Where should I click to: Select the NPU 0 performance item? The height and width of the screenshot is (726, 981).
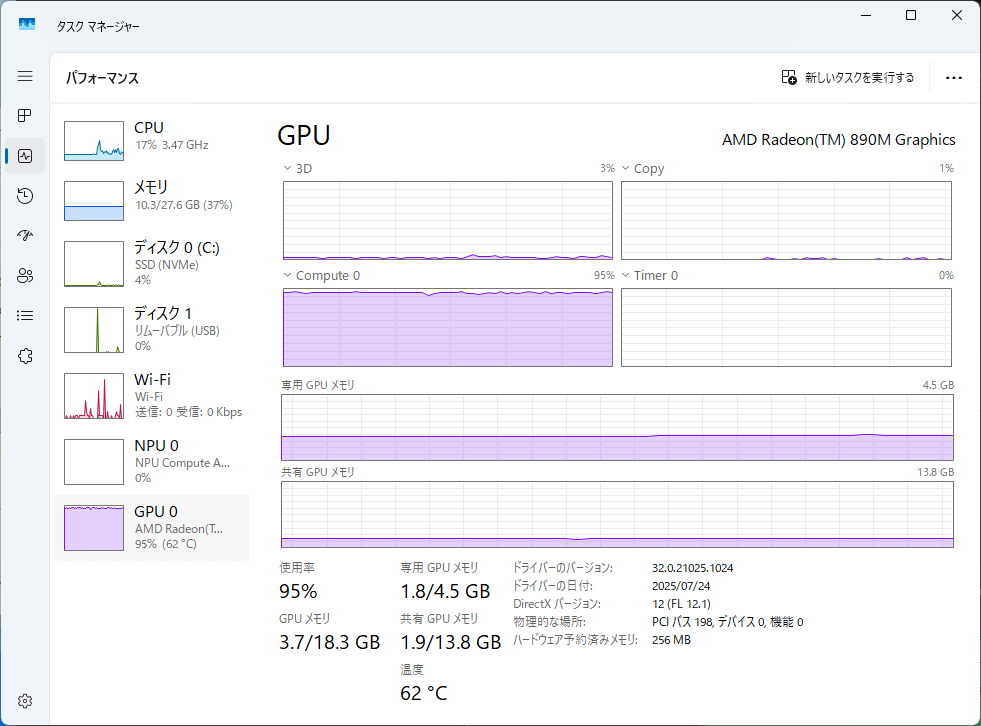[151, 462]
